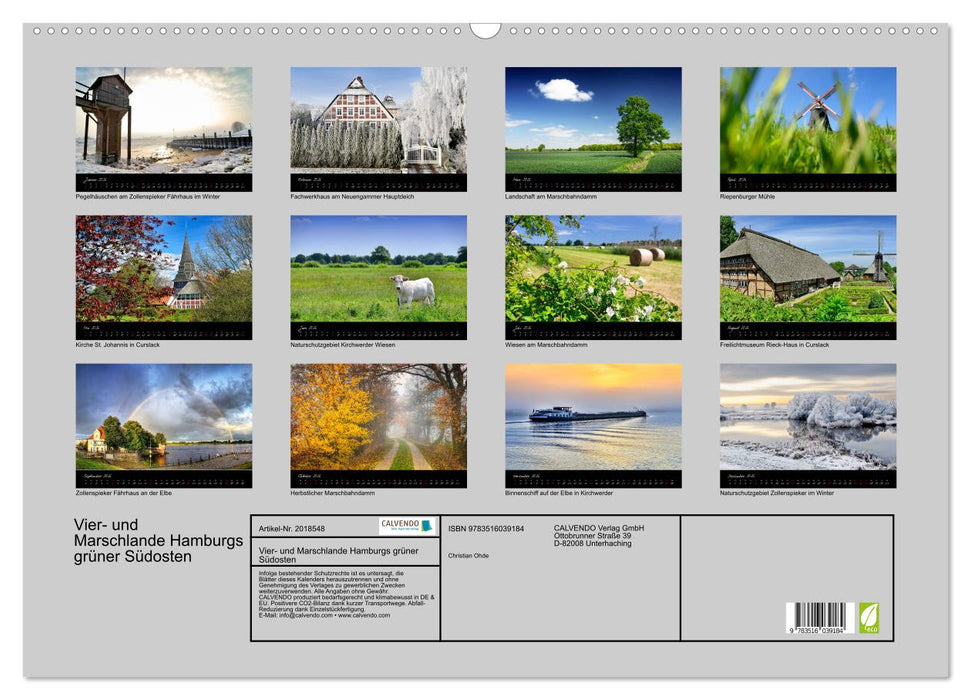Select the Herbstlicher Marschbahndamm autumn photo
Screen dimensions: 971x700
tap(378, 417)
